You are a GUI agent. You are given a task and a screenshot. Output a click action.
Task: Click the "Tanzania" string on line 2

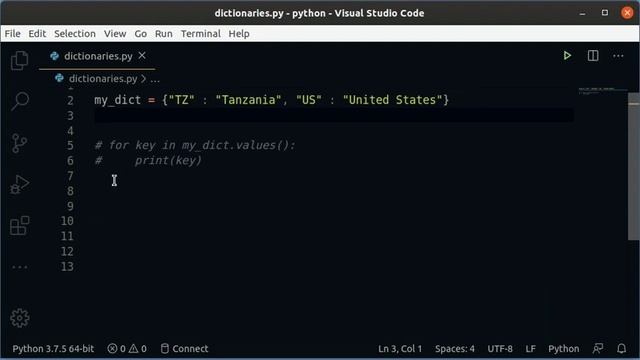tap(248, 100)
